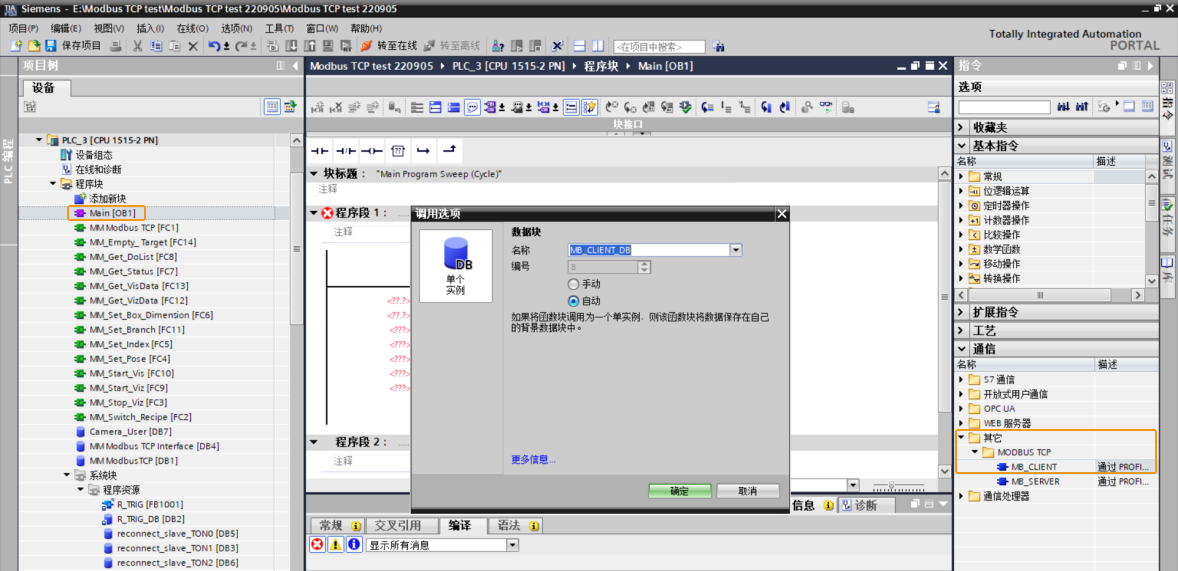Click the monitoring glasses icon in editor toolbar
1178x571 pixels.
(x=826, y=107)
